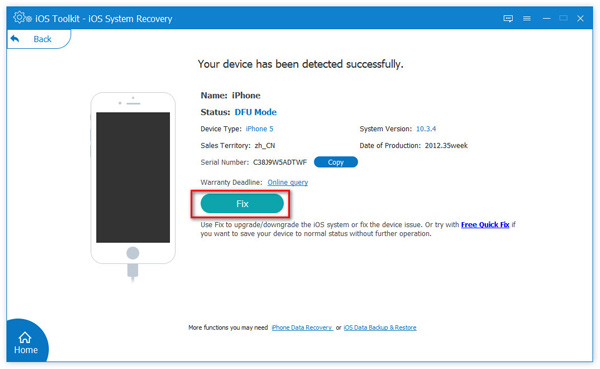Close the iOS Toolkit window
Viewport: 600px width, 369px height.
[x=580, y=18]
